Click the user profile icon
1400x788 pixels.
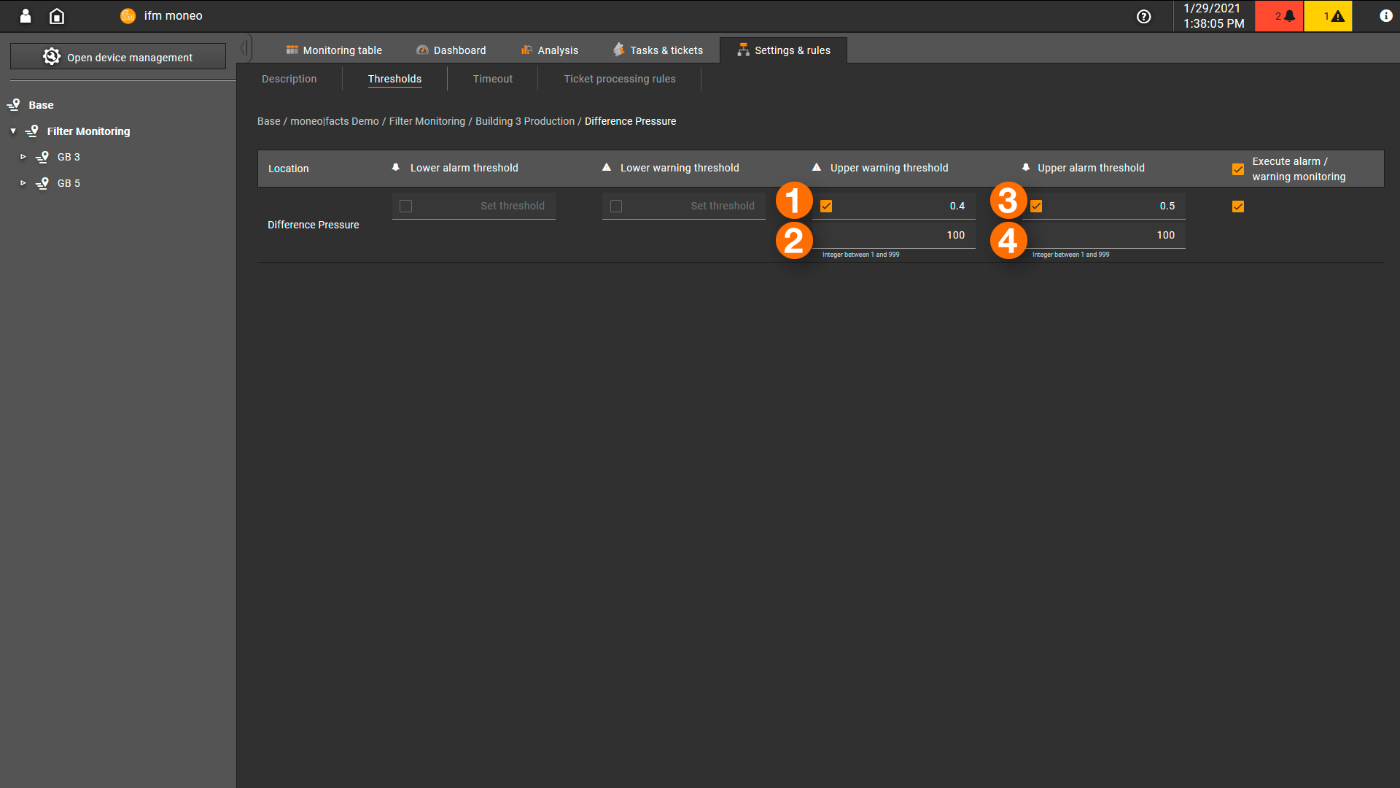pyautogui.click(x=26, y=16)
